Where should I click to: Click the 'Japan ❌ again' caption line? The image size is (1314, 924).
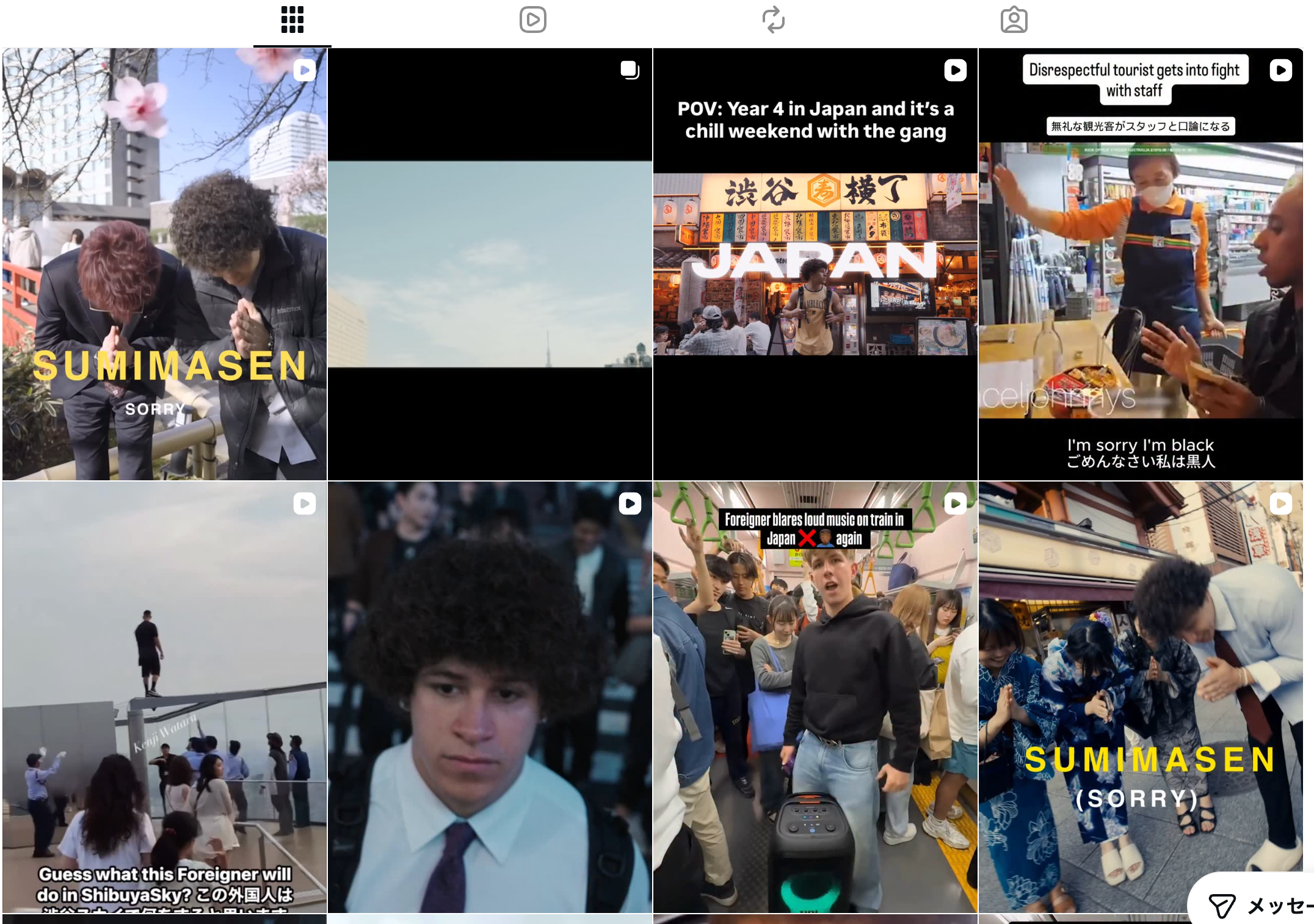pyautogui.click(x=815, y=538)
